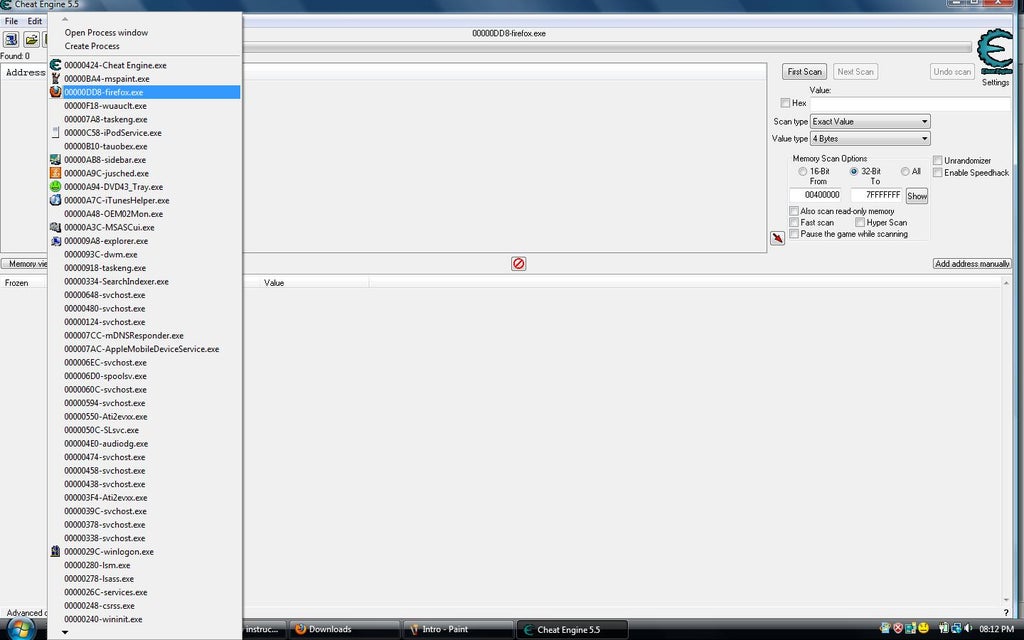This screenshot has height=640, width=1024.
Task: Choose Create Process entry
Action: coord(92,46)
